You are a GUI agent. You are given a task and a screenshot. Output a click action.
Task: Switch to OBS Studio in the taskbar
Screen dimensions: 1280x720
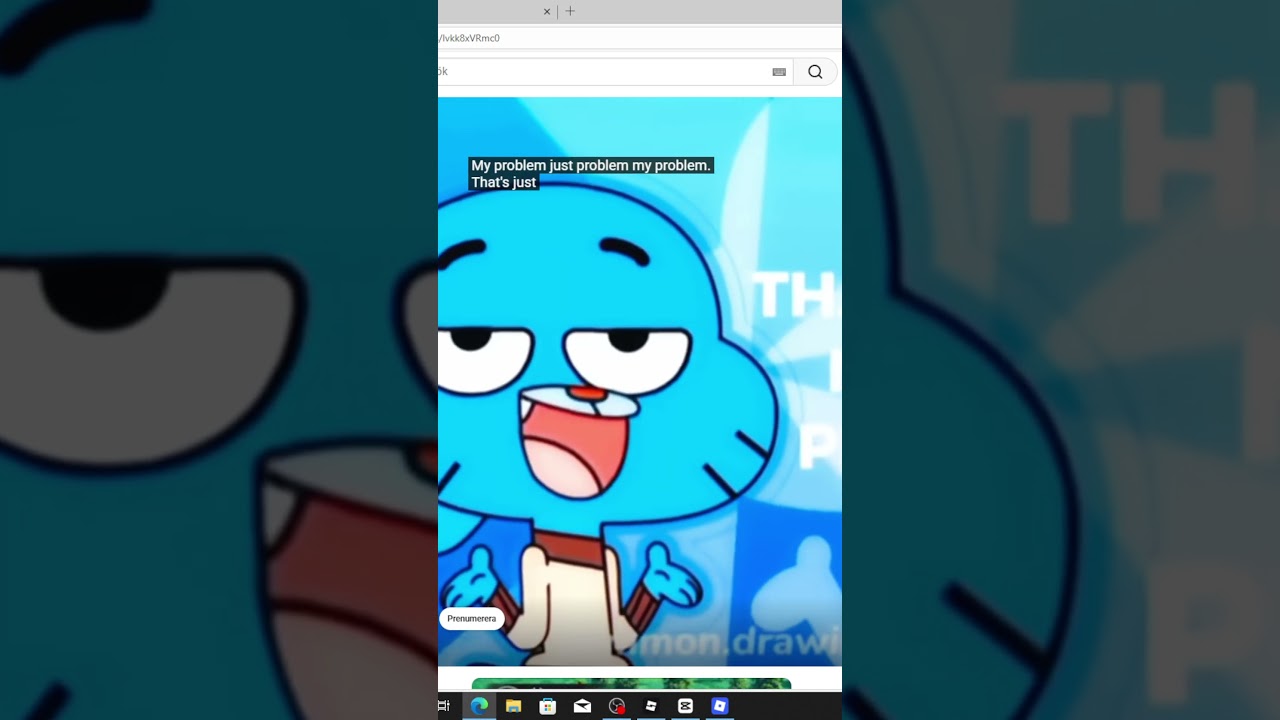tap(617, 706)
